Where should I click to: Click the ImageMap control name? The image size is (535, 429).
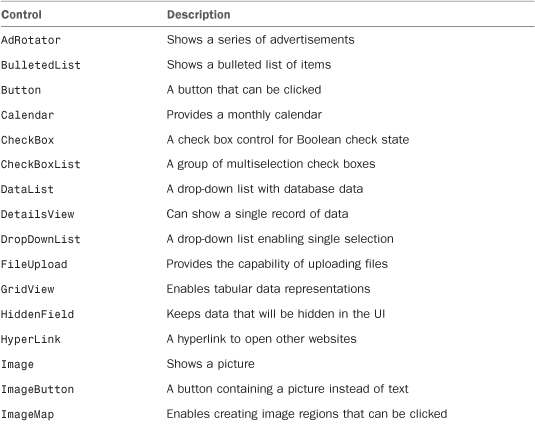click(28, 415)
